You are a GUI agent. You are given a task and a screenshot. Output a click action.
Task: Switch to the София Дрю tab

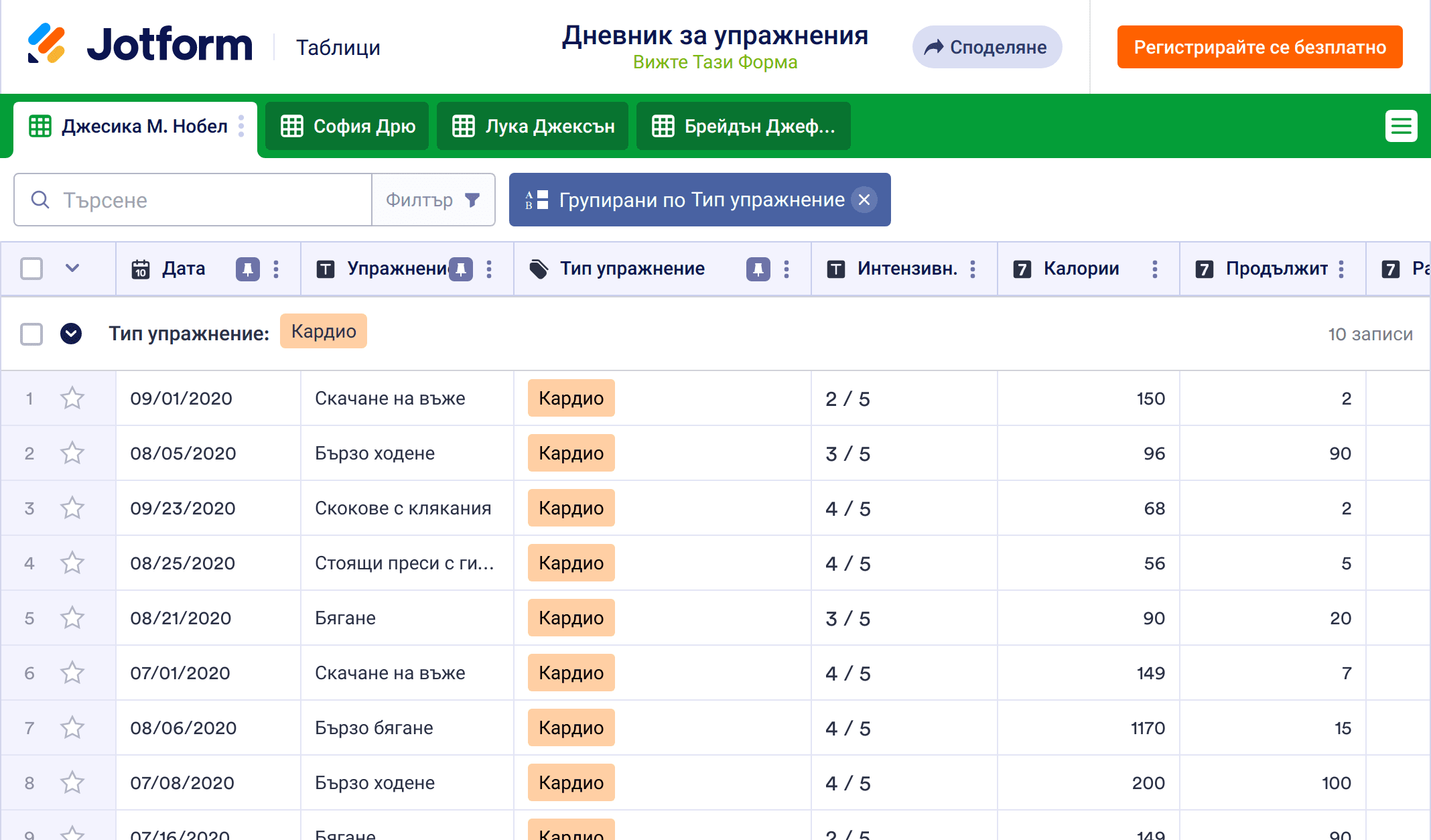347,127
